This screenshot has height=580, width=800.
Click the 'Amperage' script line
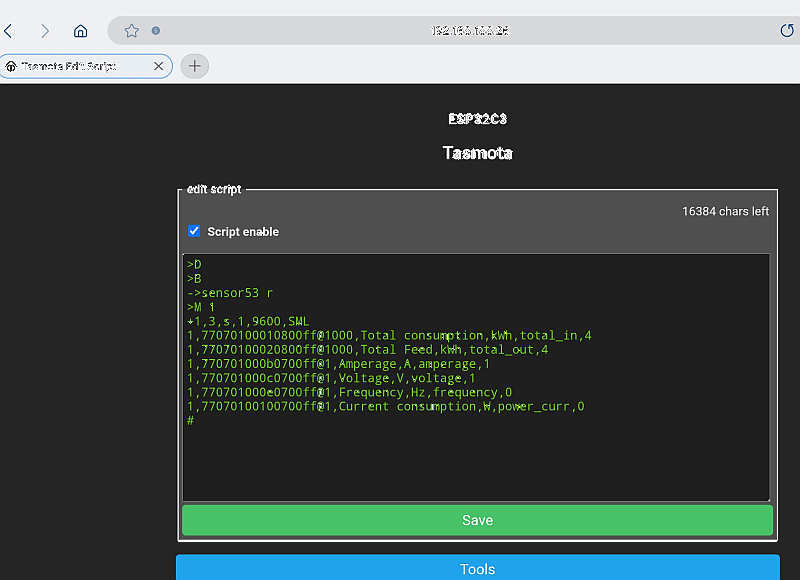pos(338,364)
